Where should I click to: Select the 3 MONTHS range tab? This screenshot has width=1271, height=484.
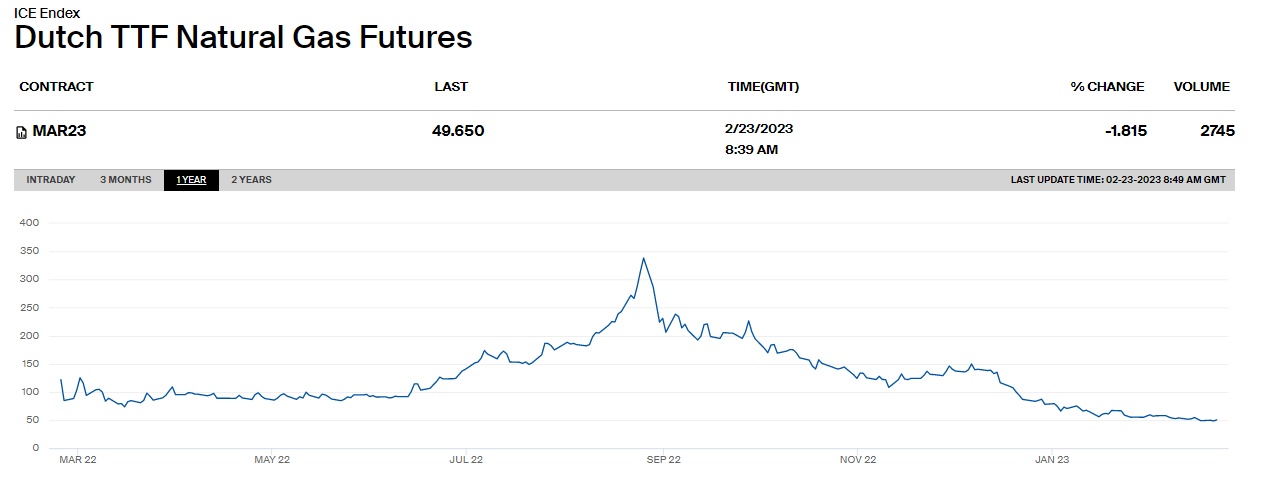tap(126, 180)
